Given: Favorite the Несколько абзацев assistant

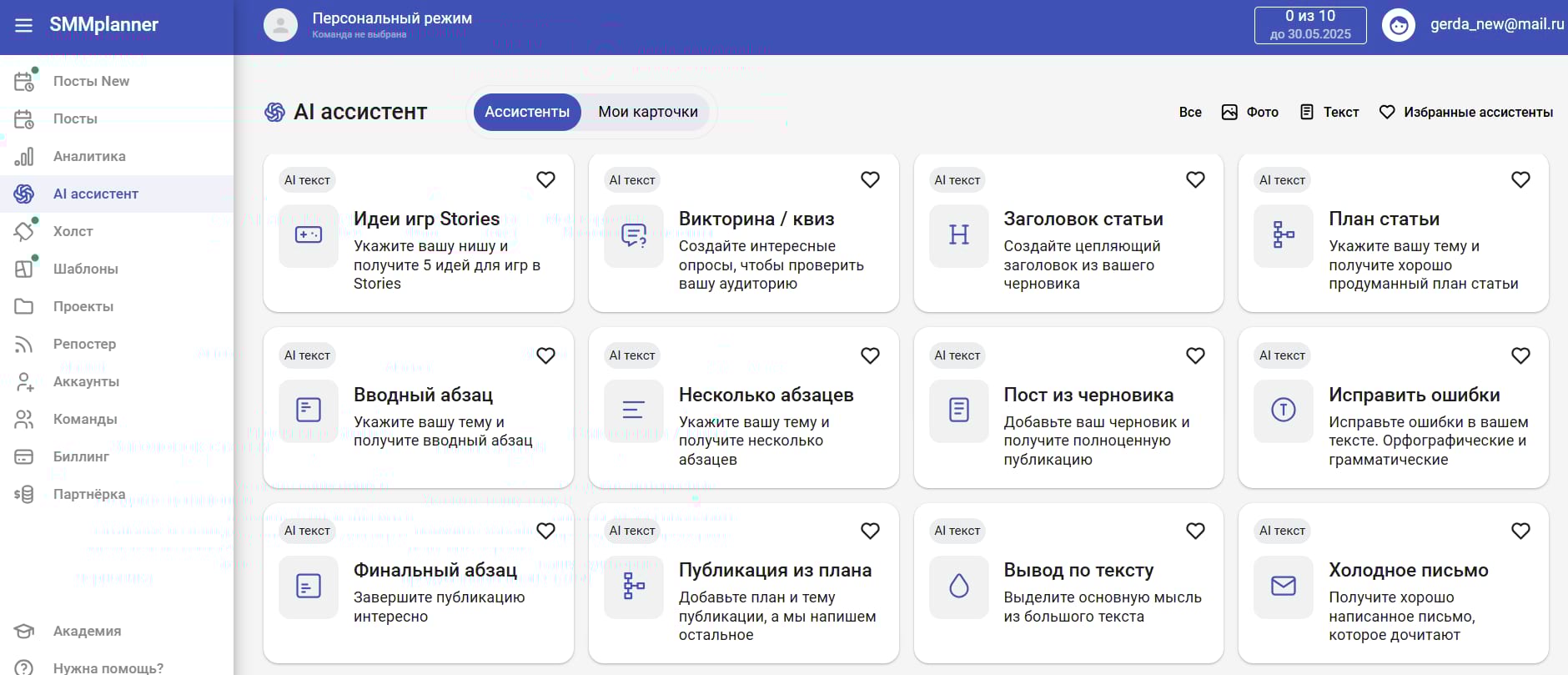Looking at the screenshot, I should [x=870, y=355].
